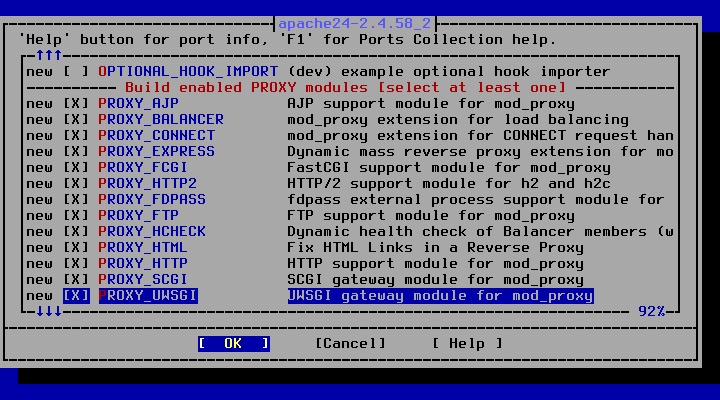Viewport: 720px width, 400px height.
Task: Click 'SCGI gateway module for mod_proxy' description
Action: [x=436, y=280]
